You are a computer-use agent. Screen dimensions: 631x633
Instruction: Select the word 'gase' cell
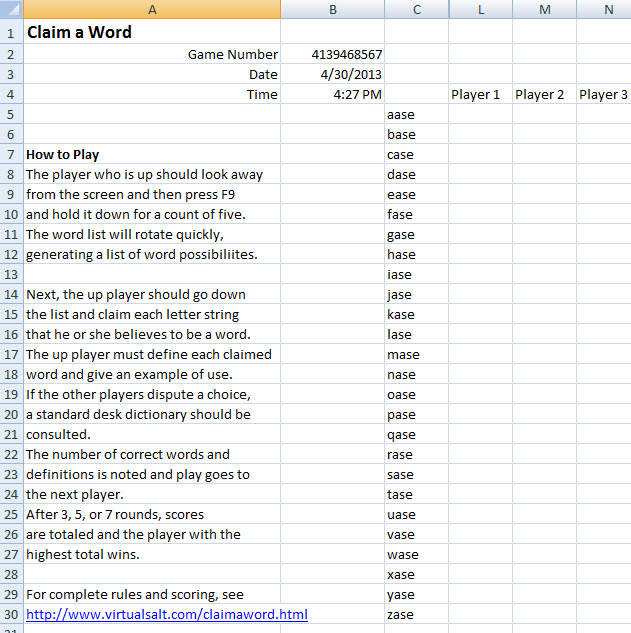[x=417, y=234]
